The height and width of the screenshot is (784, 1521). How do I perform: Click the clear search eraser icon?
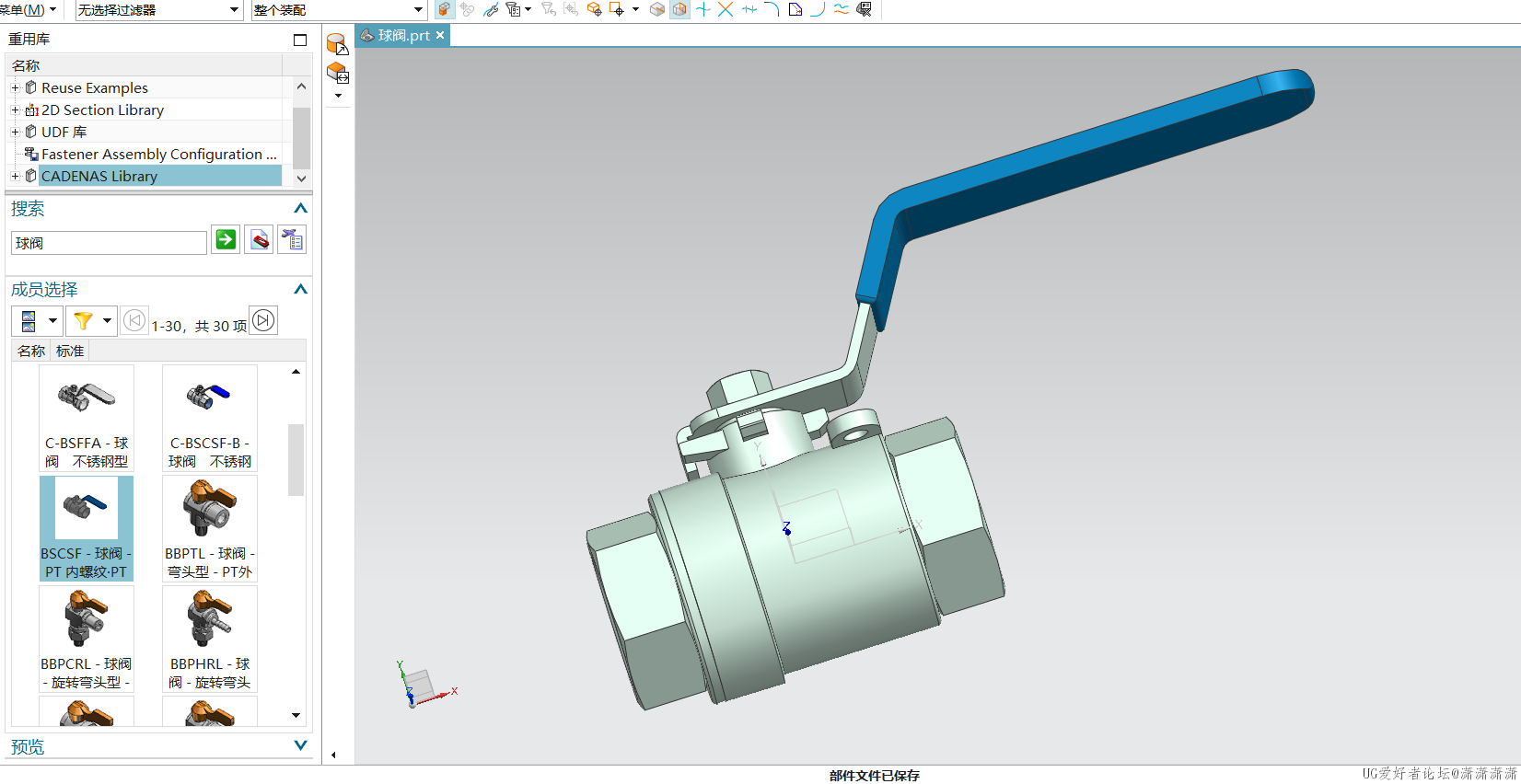[x=260, y=240]
